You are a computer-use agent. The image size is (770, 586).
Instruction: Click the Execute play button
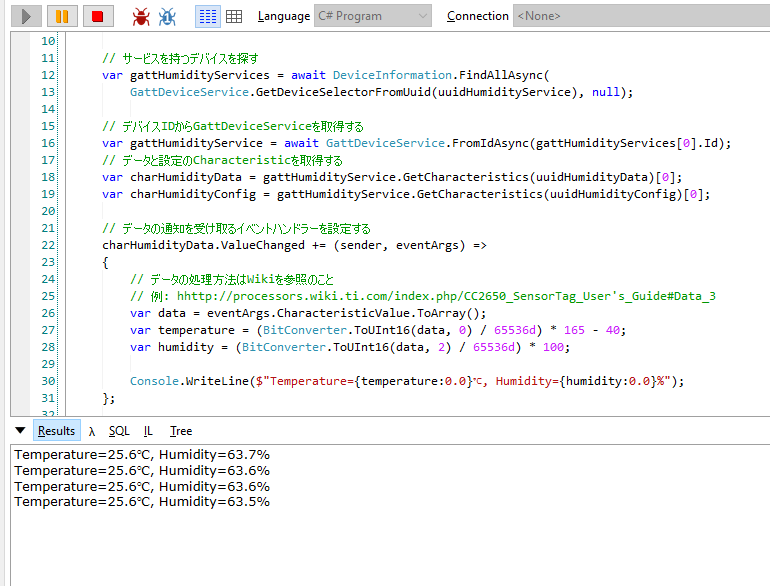pyautogui.click(x=26, y=16)
